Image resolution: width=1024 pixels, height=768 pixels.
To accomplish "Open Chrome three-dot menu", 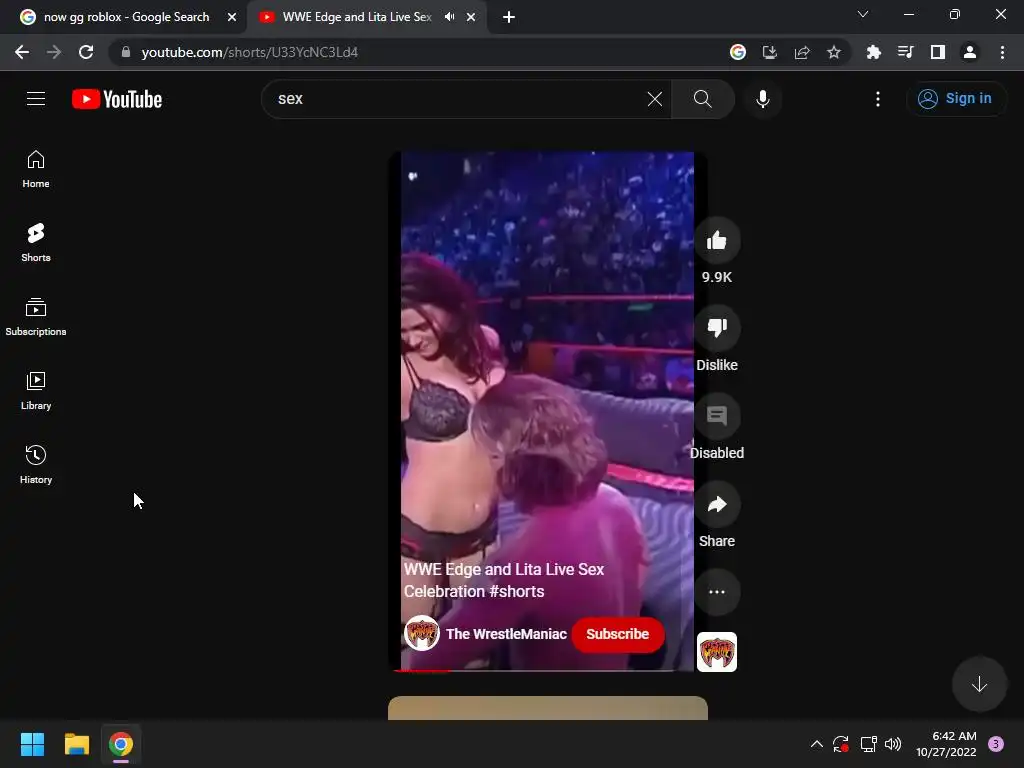I will pyautogui.click(x=1002, y=52).
